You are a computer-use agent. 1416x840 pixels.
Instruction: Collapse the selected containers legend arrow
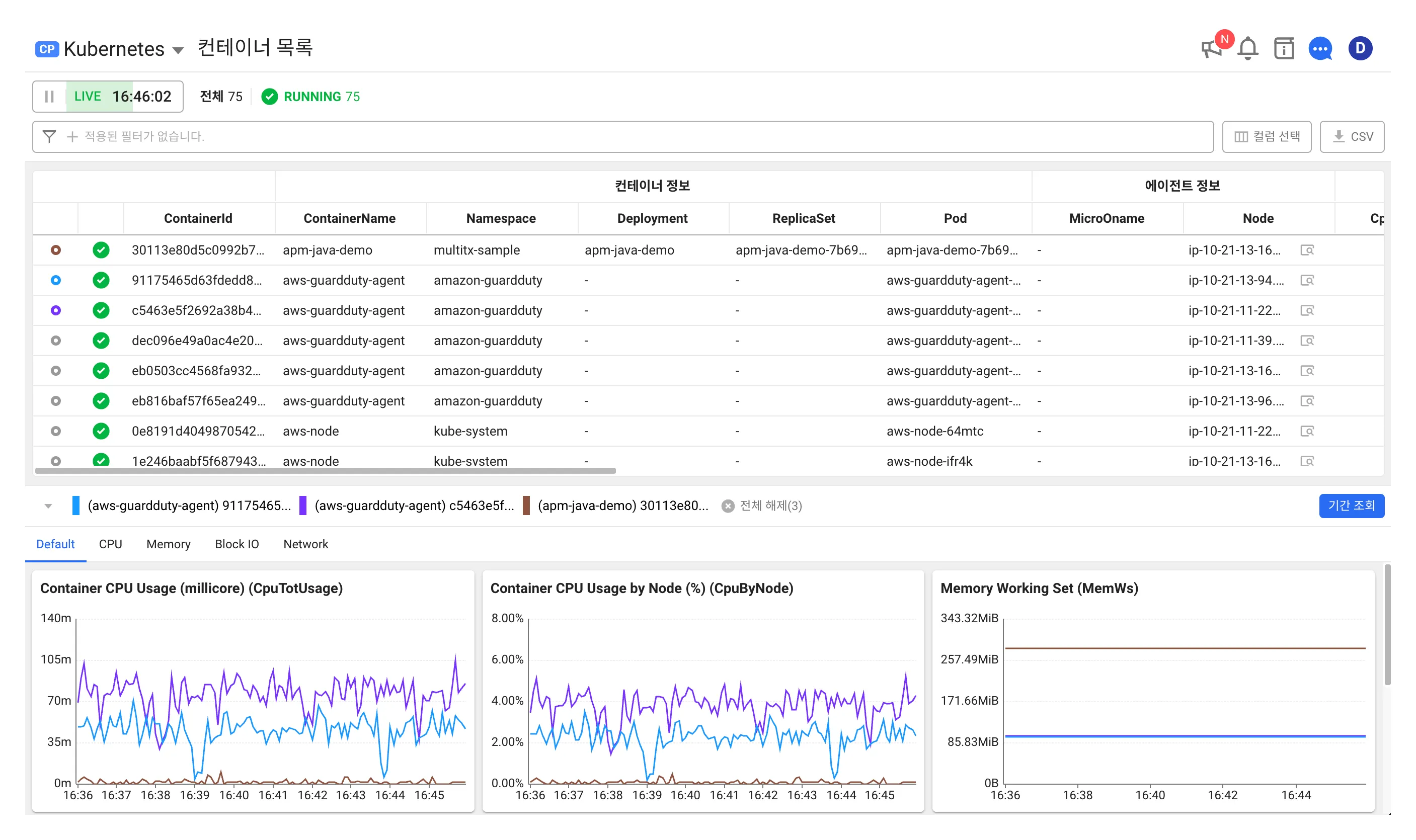tap(48, 506)
